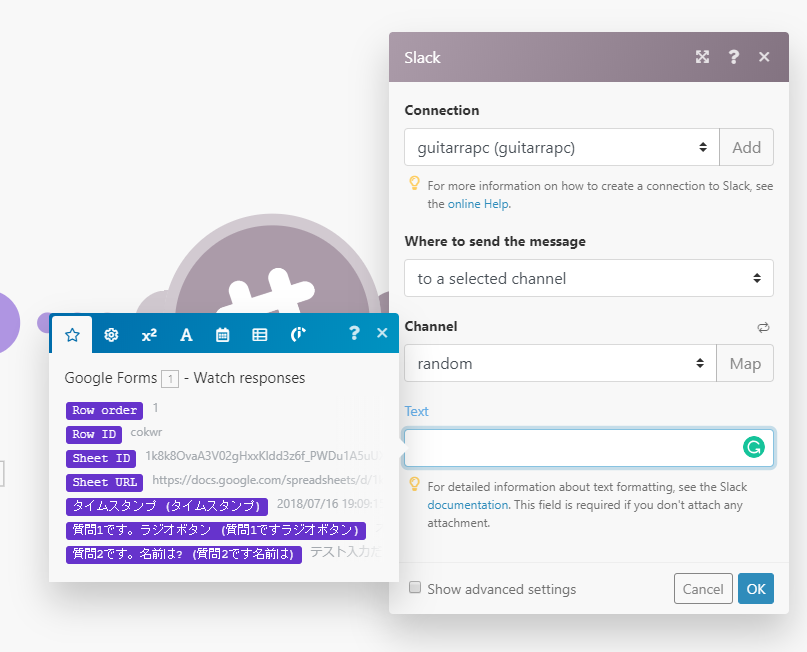Click the Text field label
Viewport: 807px width, 652px height.
(x=416, y=411)
